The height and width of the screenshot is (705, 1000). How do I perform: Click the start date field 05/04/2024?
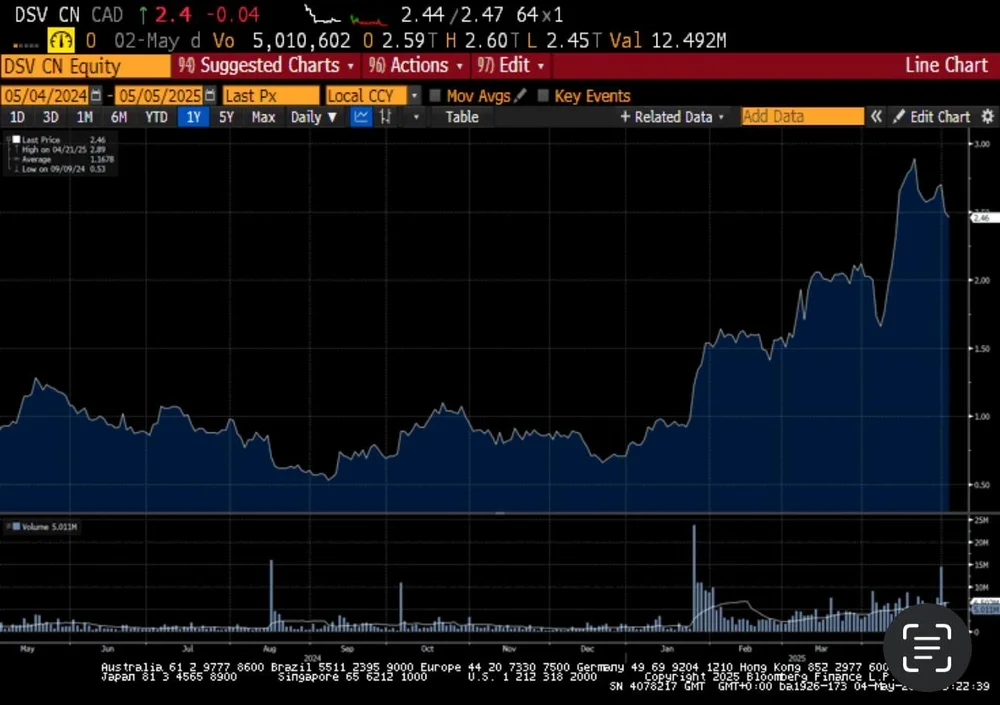(45, 96)
